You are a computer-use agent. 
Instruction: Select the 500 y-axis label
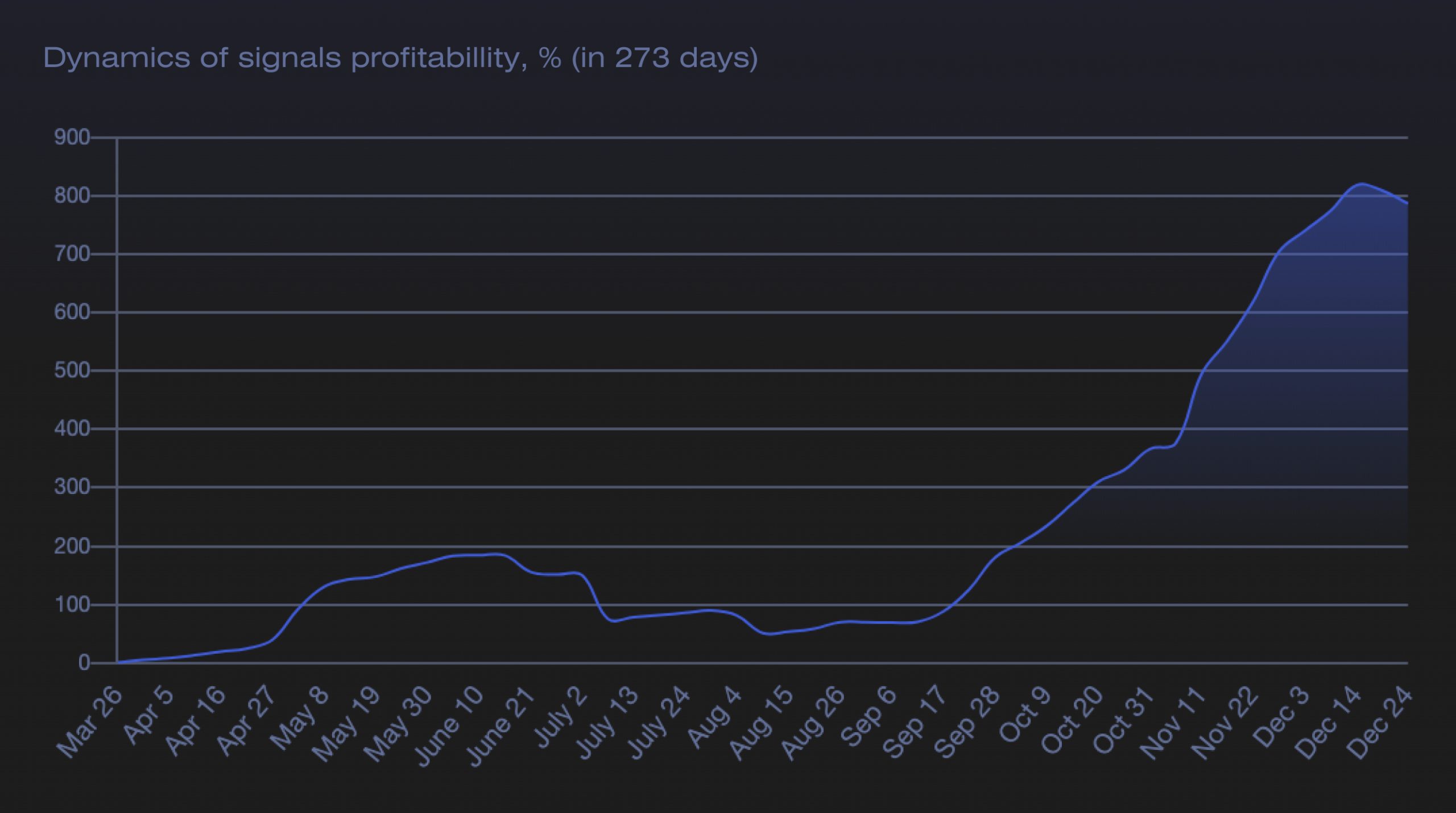[x=72, y=370]
